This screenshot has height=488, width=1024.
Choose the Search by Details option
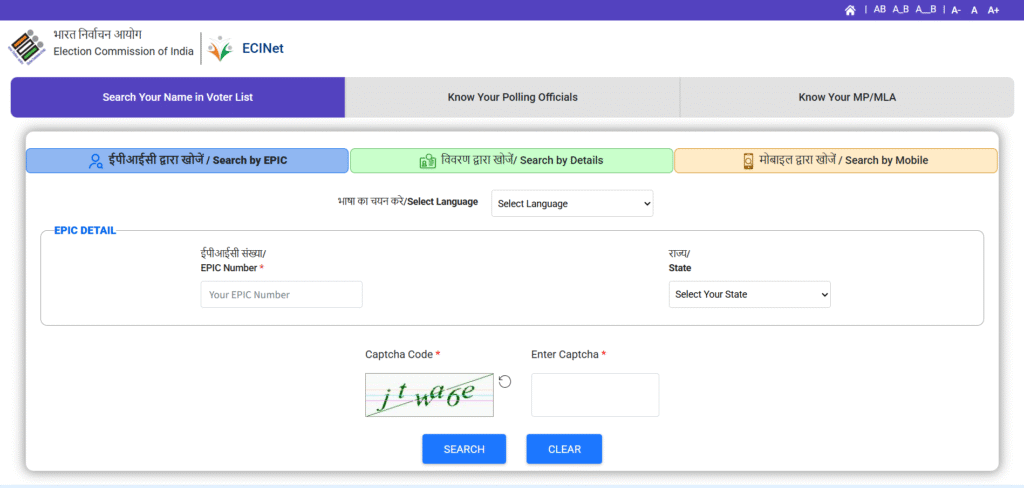(511, 160)
